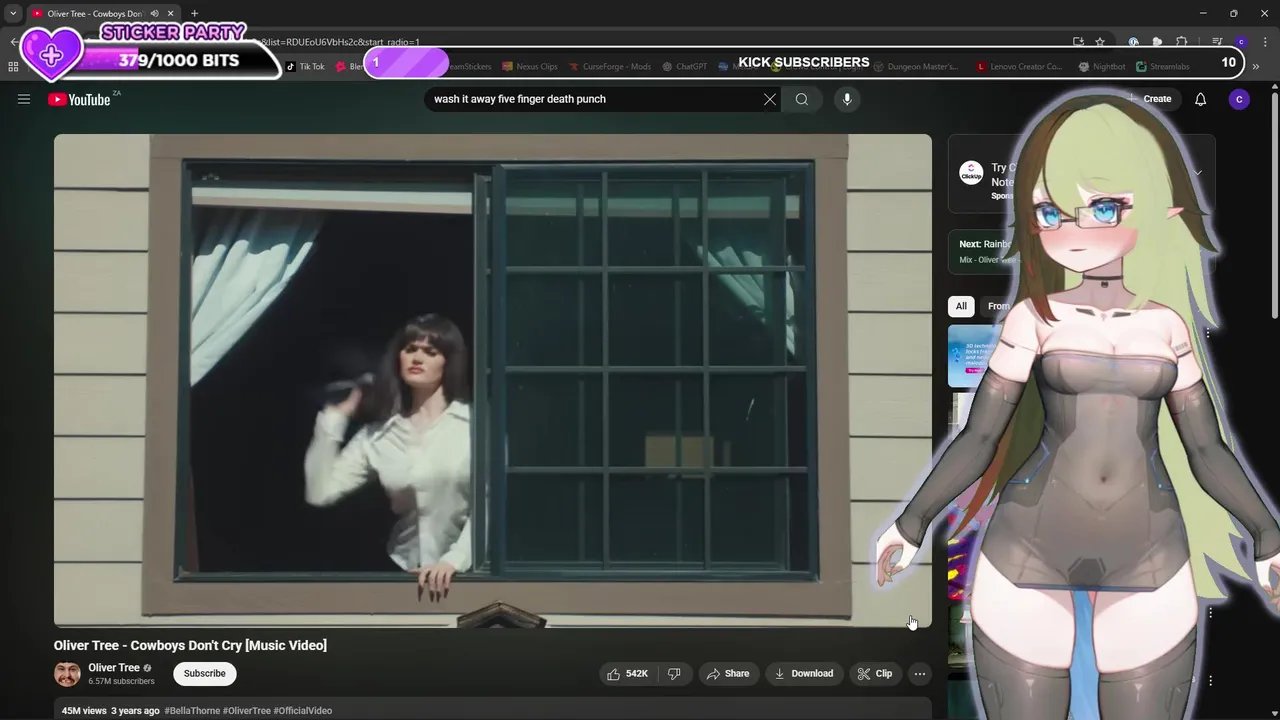Open Chrome media controls icon
The height and width of the screenshot is (720, 1280).
coord(1217,42)
